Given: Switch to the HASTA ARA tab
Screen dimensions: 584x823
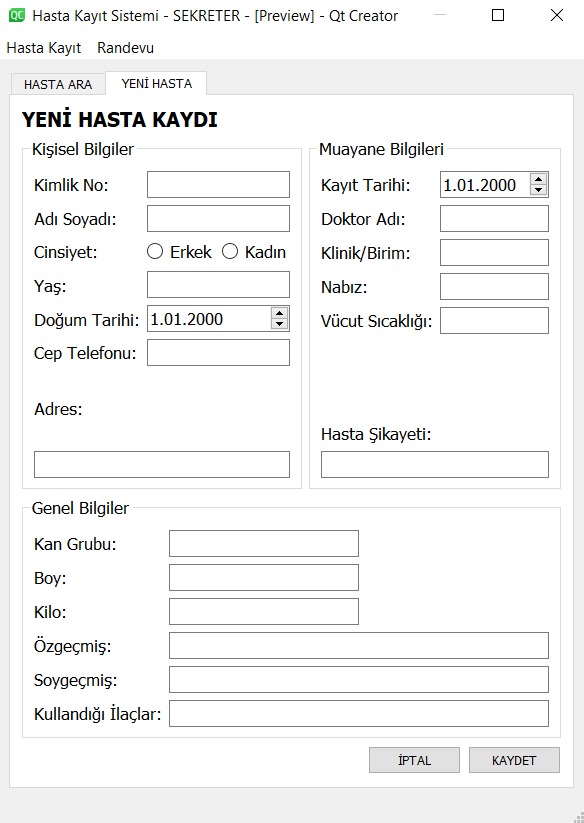Looking at the screenshot, I should (x=58, y=83).
